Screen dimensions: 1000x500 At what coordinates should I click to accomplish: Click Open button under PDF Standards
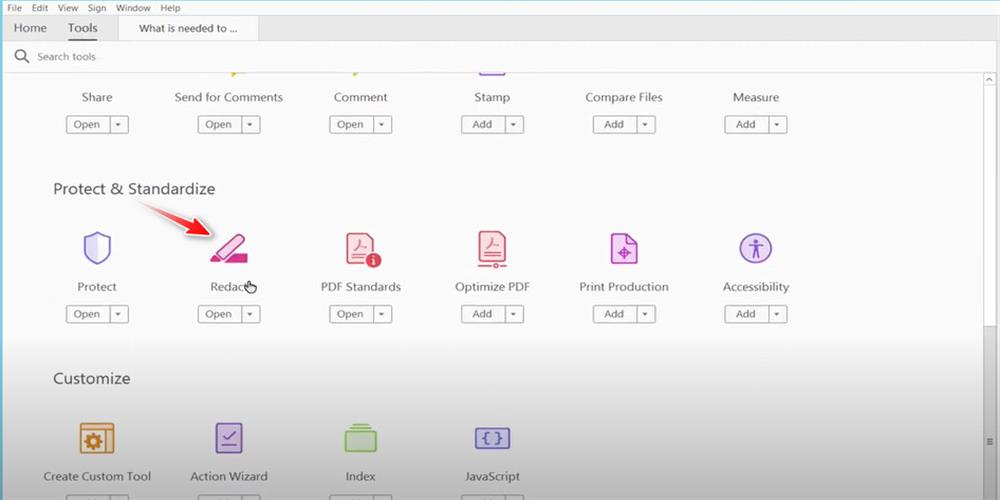point(351,314)
